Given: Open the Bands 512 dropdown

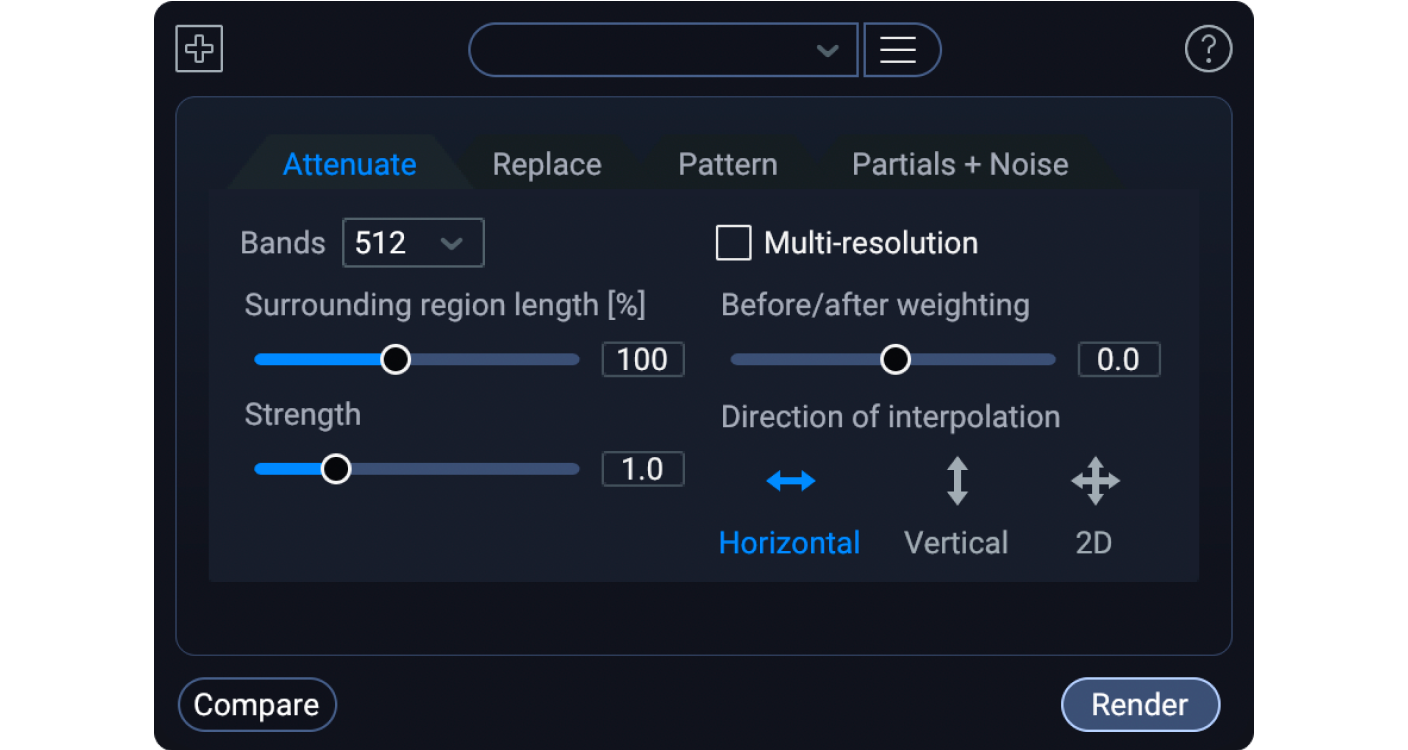Looking at the screenshot, I should tap(413, 243).
